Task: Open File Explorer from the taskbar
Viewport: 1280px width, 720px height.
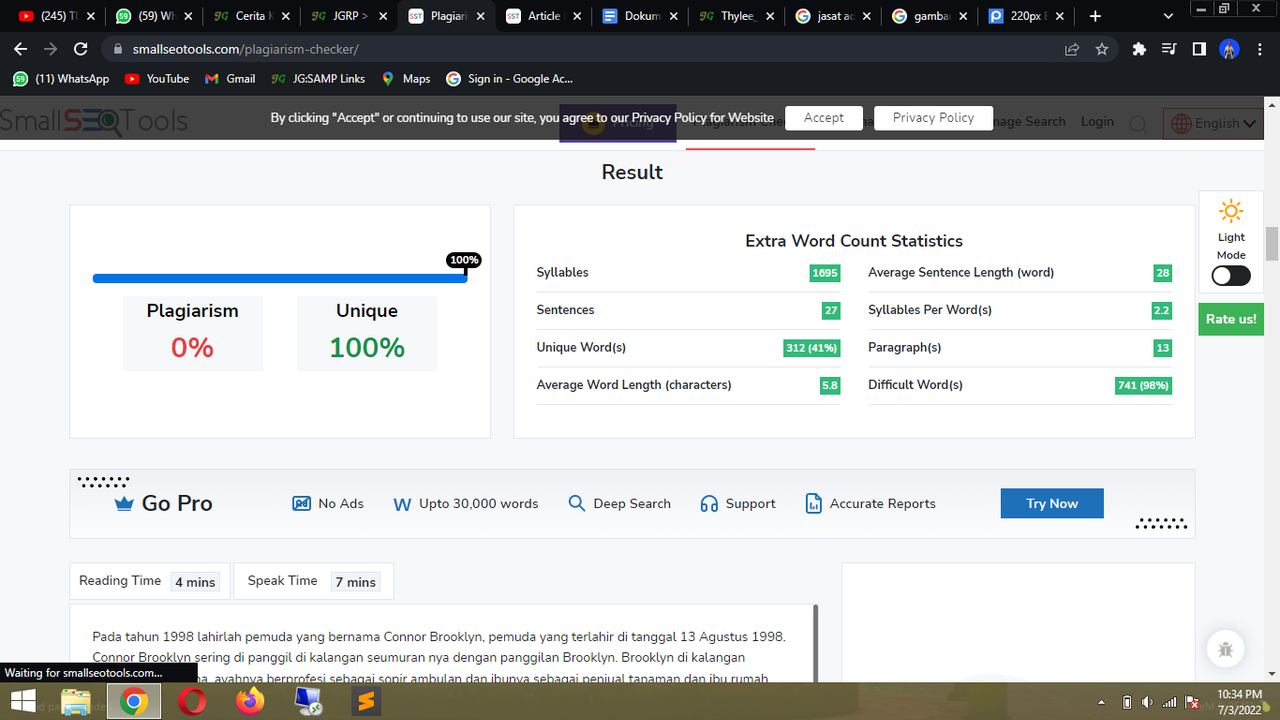Action: [76, 702]
